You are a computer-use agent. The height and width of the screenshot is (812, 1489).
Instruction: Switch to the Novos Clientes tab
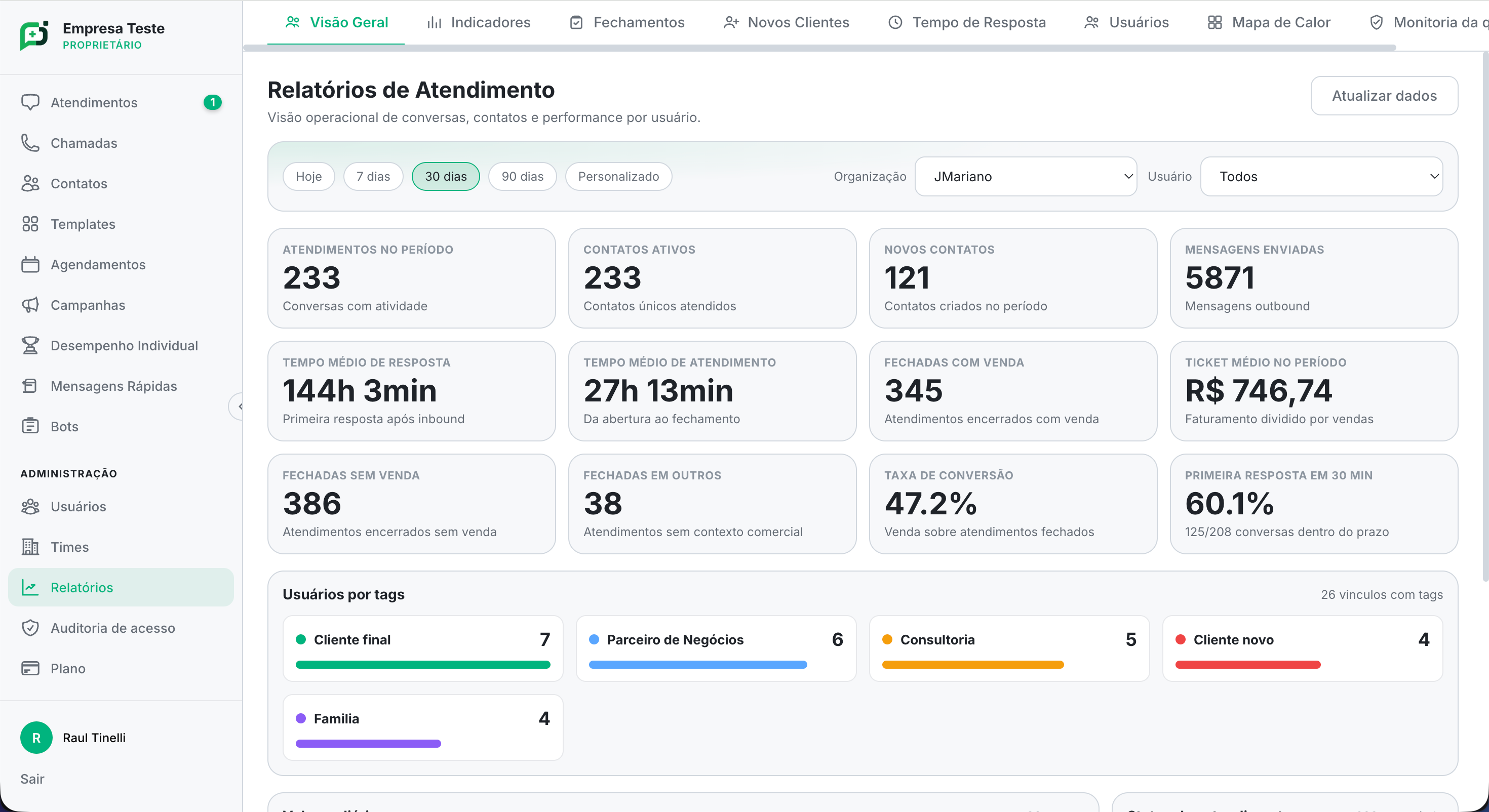(x=787, y=22)
